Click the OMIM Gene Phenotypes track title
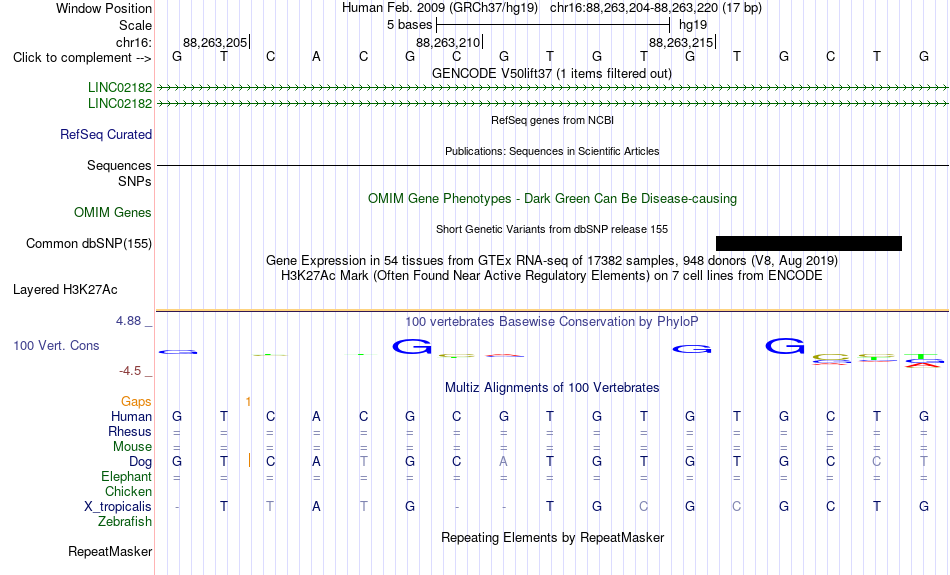The height and width of the screenshot is (575, 950). 553,199
